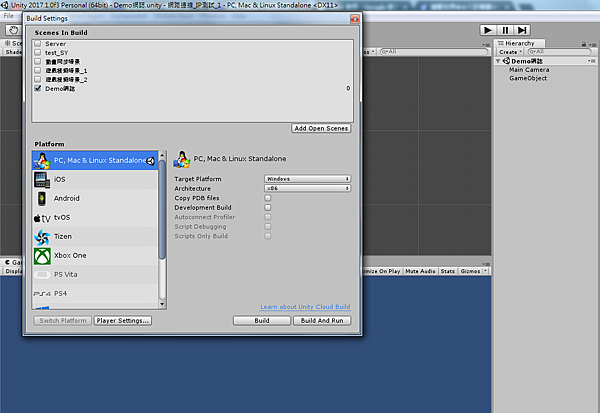Toggle the scene ending _2 checkbox

pyautogui.click(x=38, y=79)
